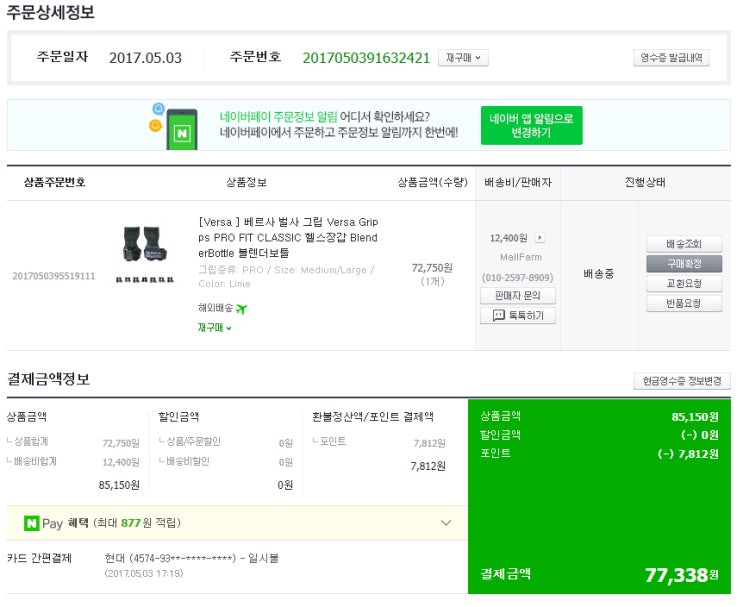The image size is (743, 607).
Task: Click the 해외배송 airplane icon
Action: point(241,309)
